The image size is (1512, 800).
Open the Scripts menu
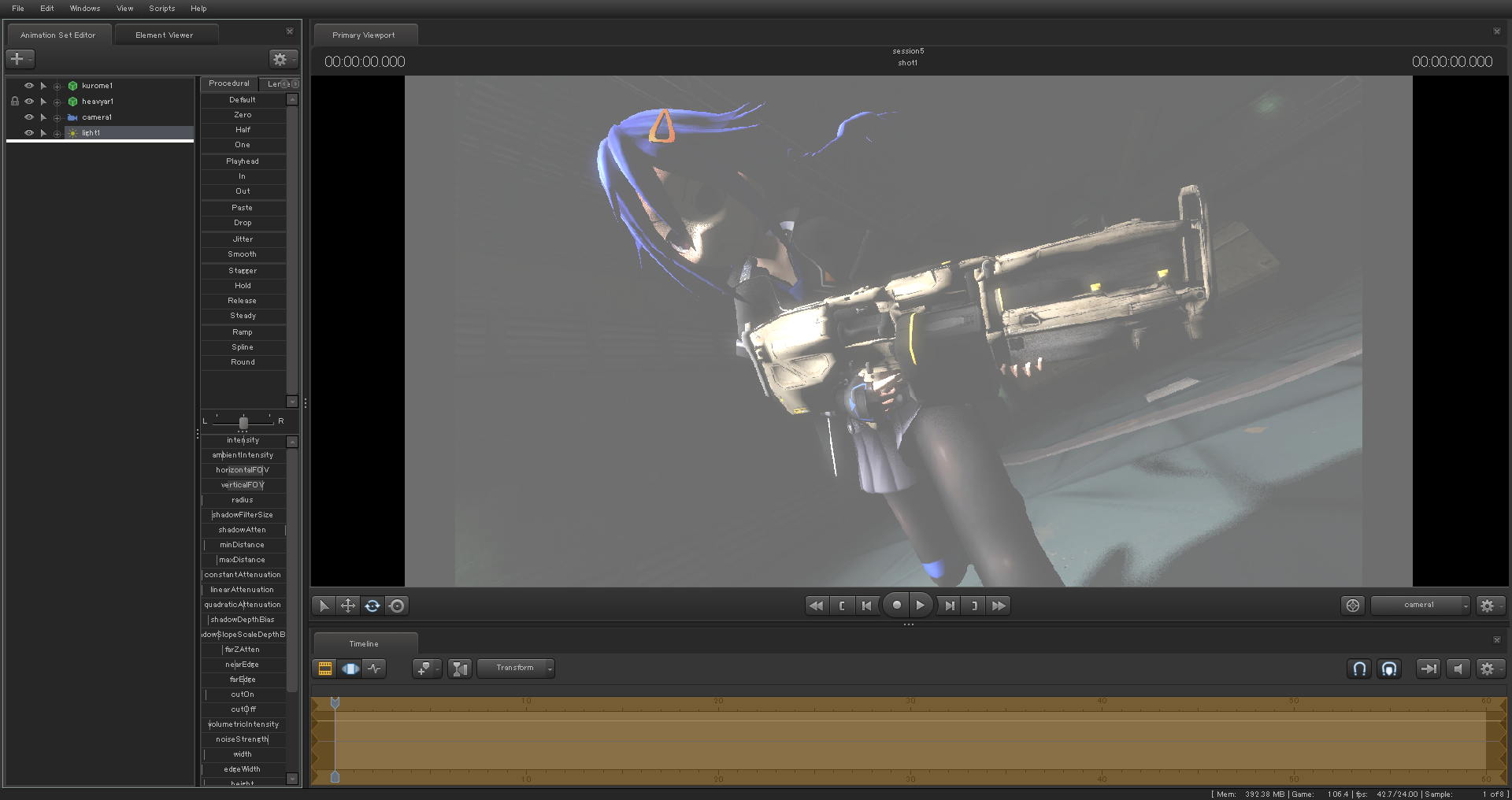(x=162, y=9)
